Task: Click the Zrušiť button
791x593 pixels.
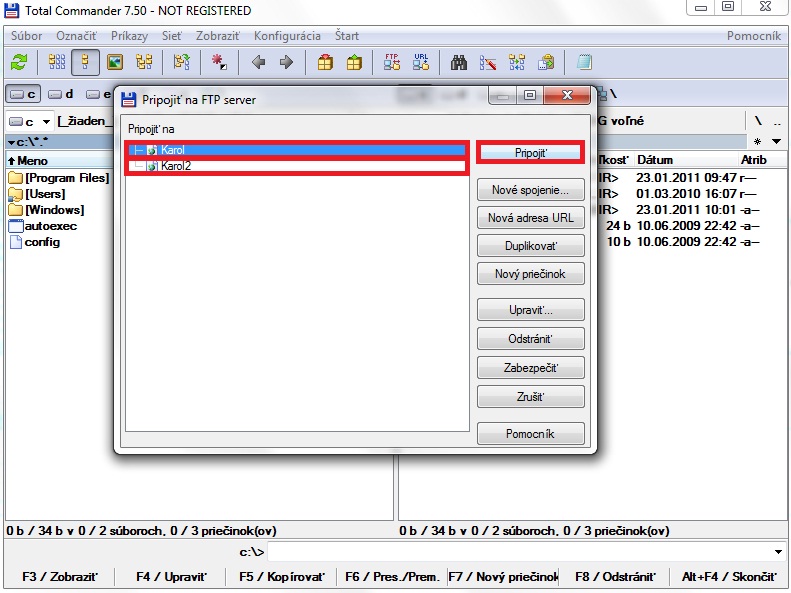Action: pyautogui.click(x=531, y=397)
